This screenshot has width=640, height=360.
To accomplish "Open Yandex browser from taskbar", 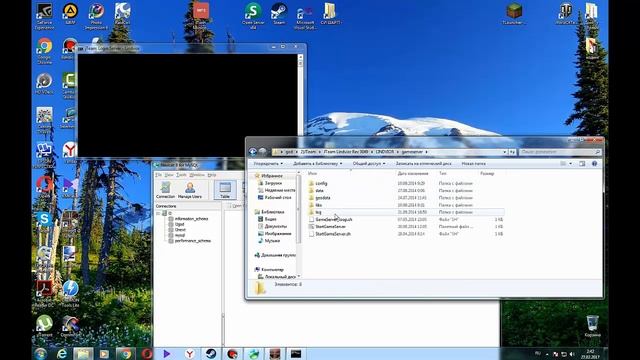I will 189,353.
